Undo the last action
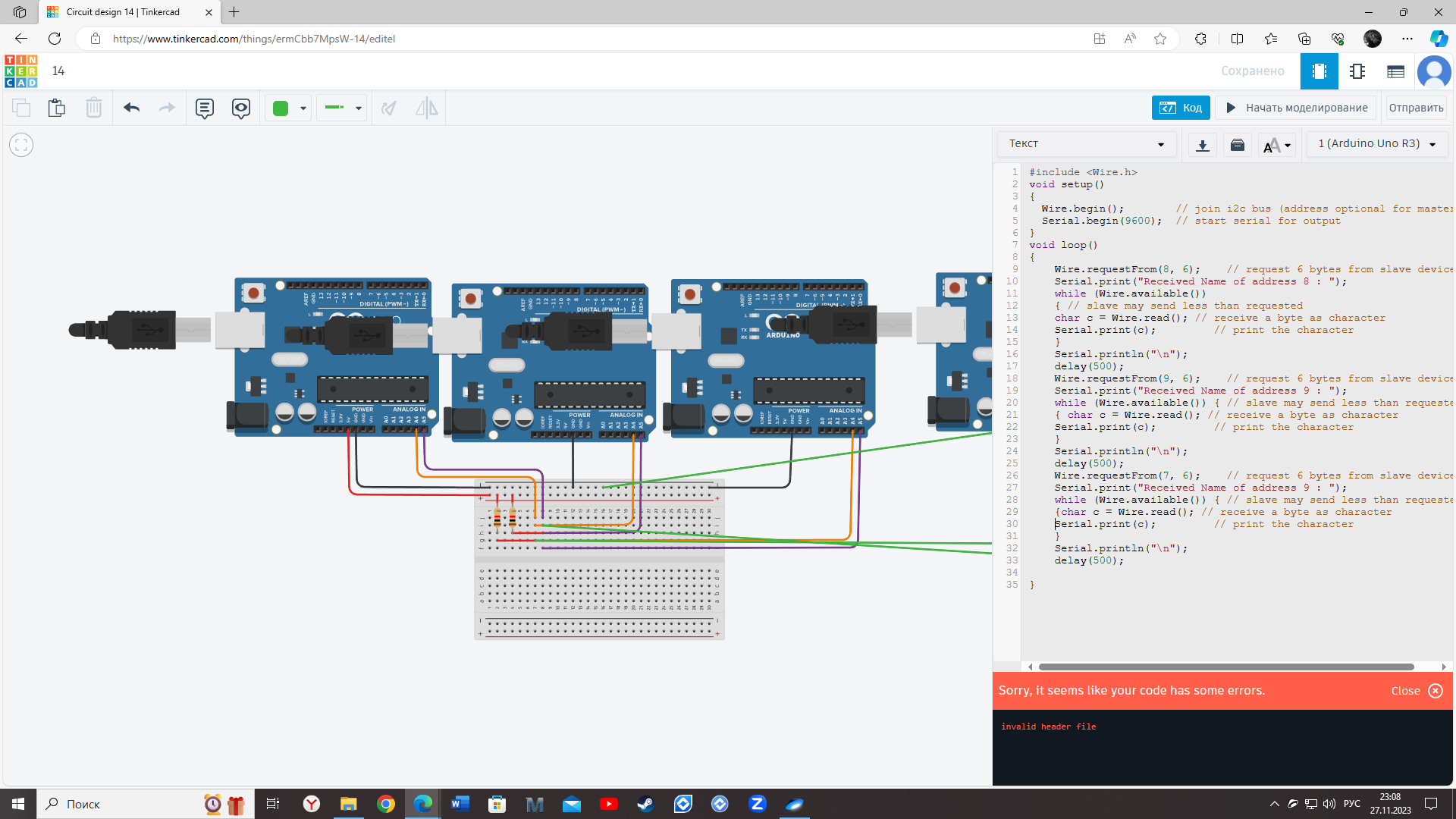Image resolution: width=1456 pixels, height=819 pixels. click(131, 108)
